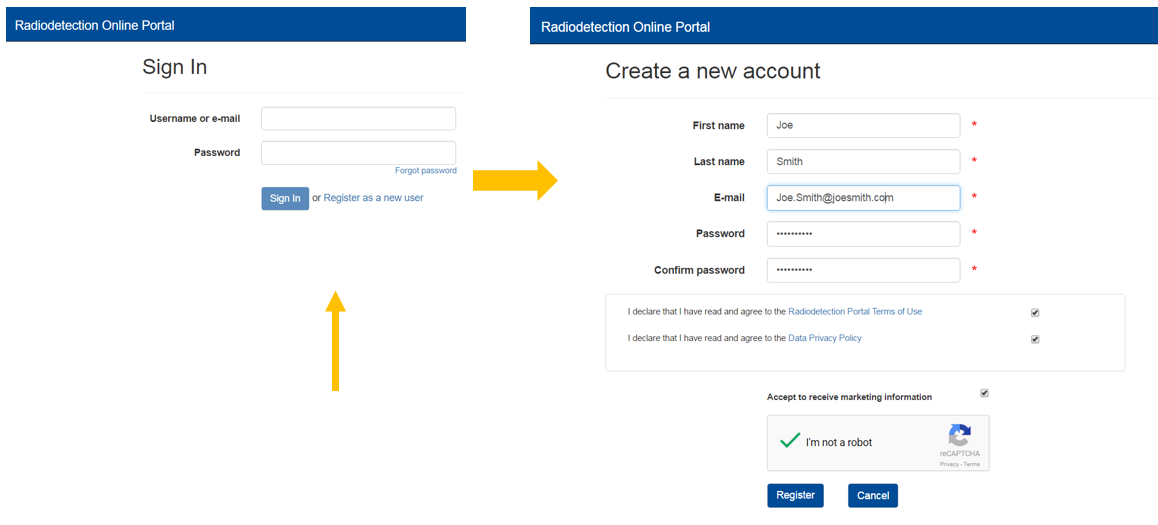Uncheck Accept to receive marketing information
This screenshot has width=1158, height=525.
[x=984, y=393]
